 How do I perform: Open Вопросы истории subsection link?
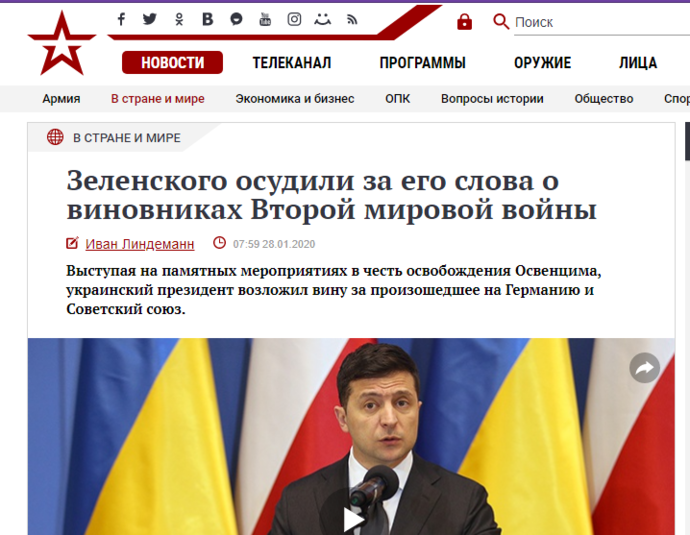492,99
